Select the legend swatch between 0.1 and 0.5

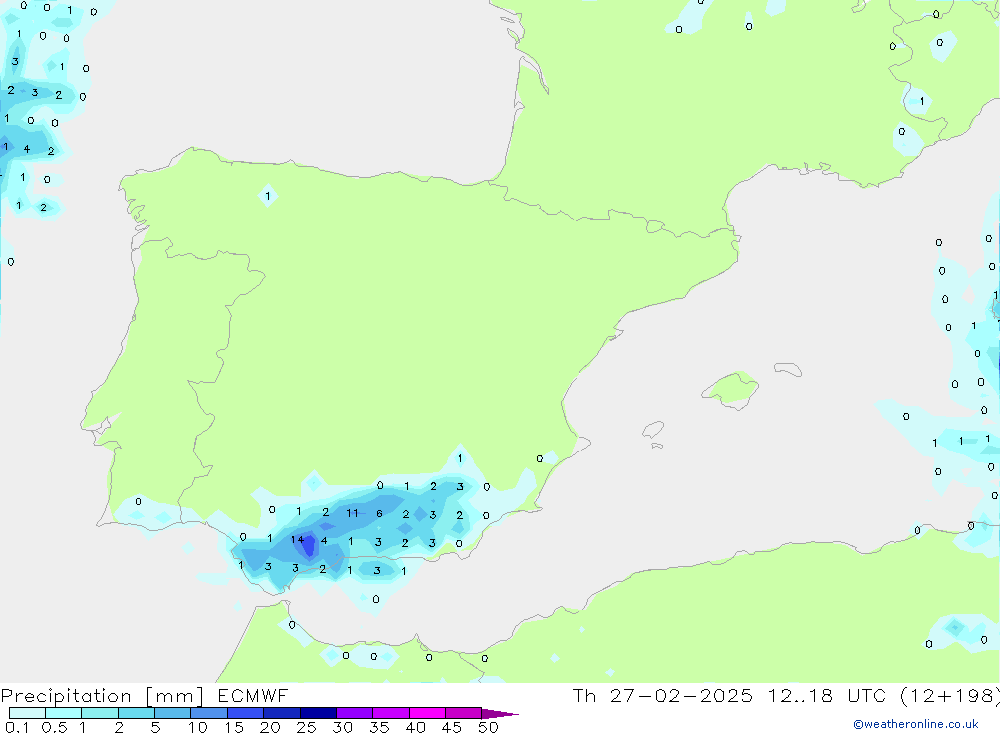point(27,713)
